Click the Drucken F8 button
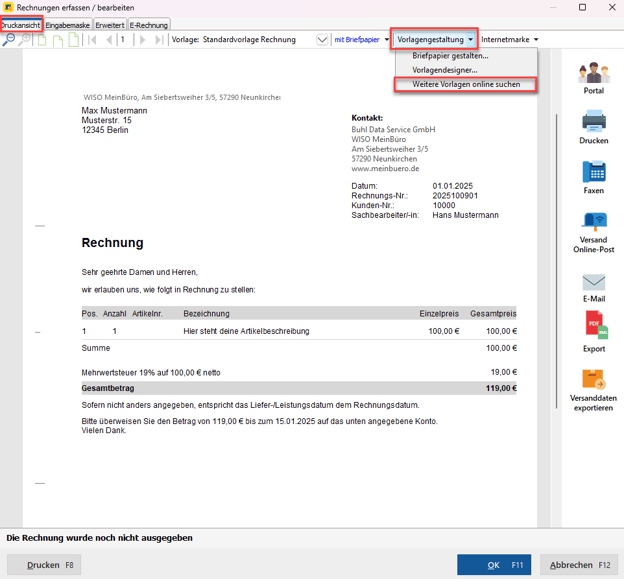The width and height of the screenshot is (624, 579). (x=44, y=565)
